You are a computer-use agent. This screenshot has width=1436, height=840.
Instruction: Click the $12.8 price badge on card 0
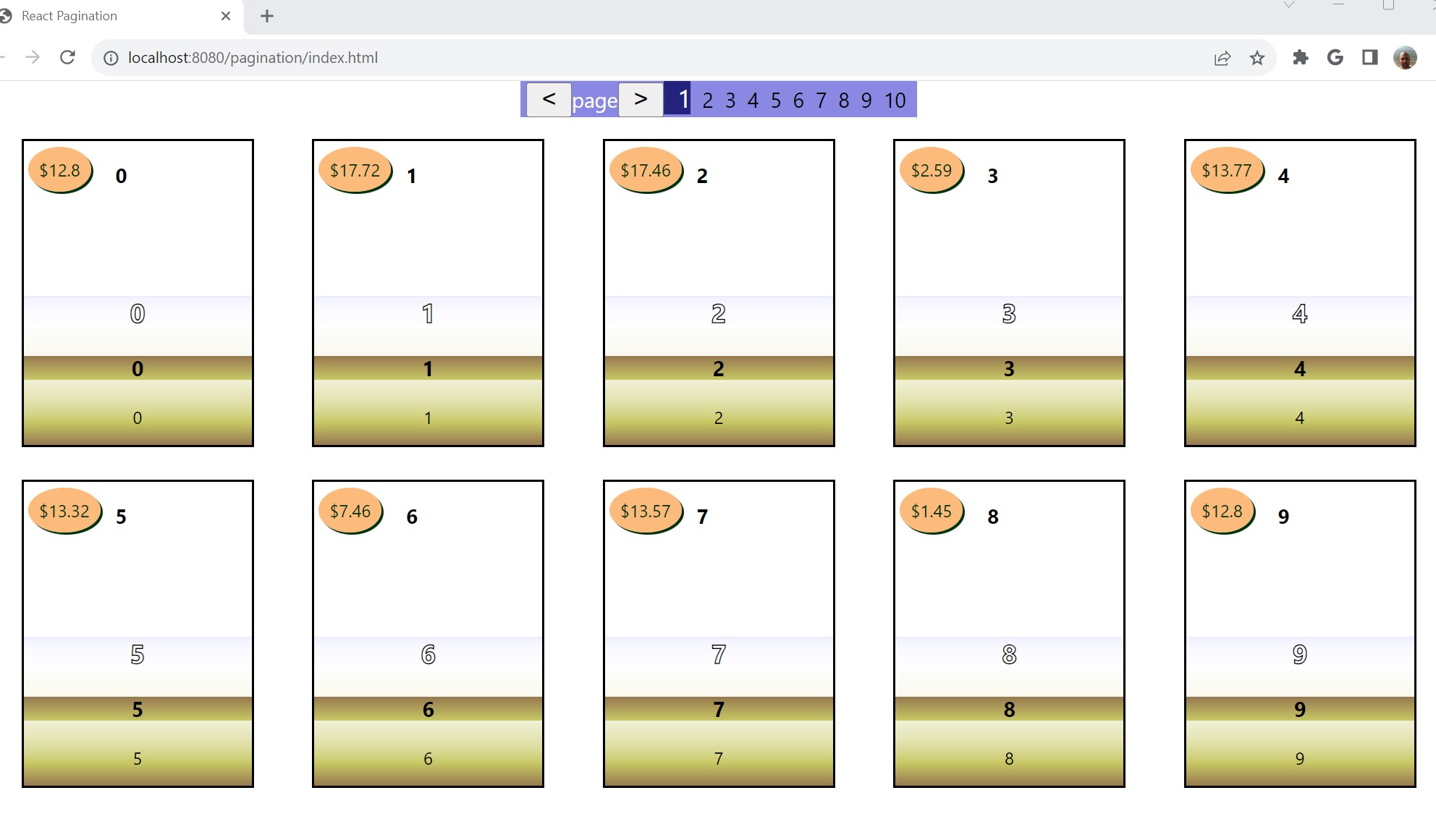point(61,171)
